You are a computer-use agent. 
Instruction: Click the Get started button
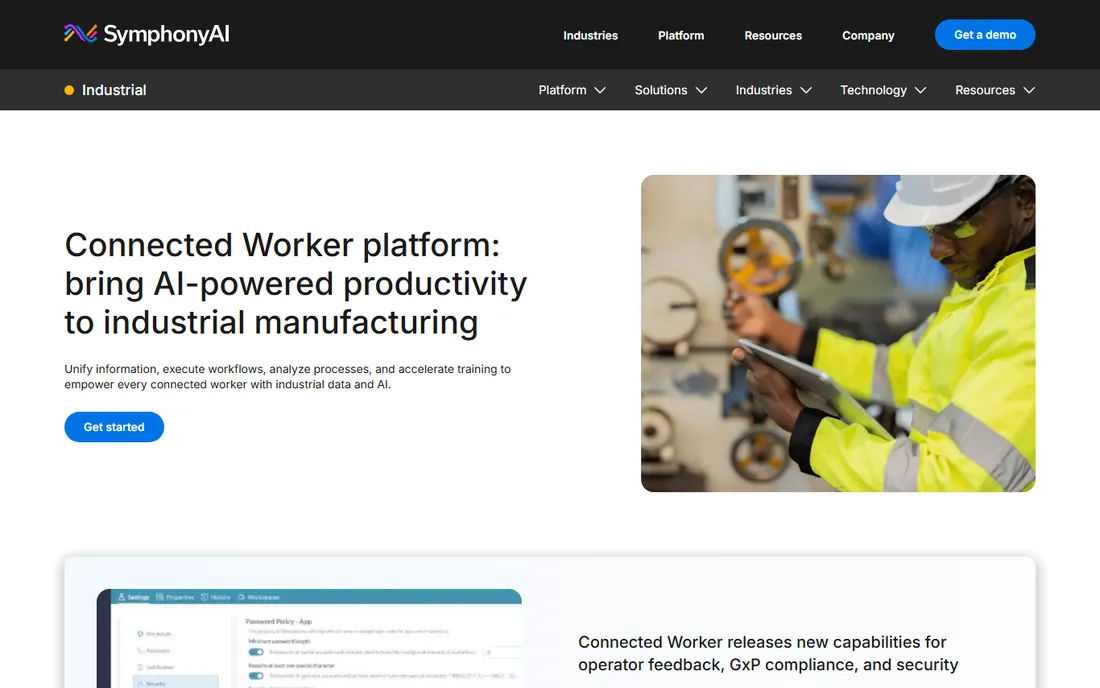click(x=114, y=426)
